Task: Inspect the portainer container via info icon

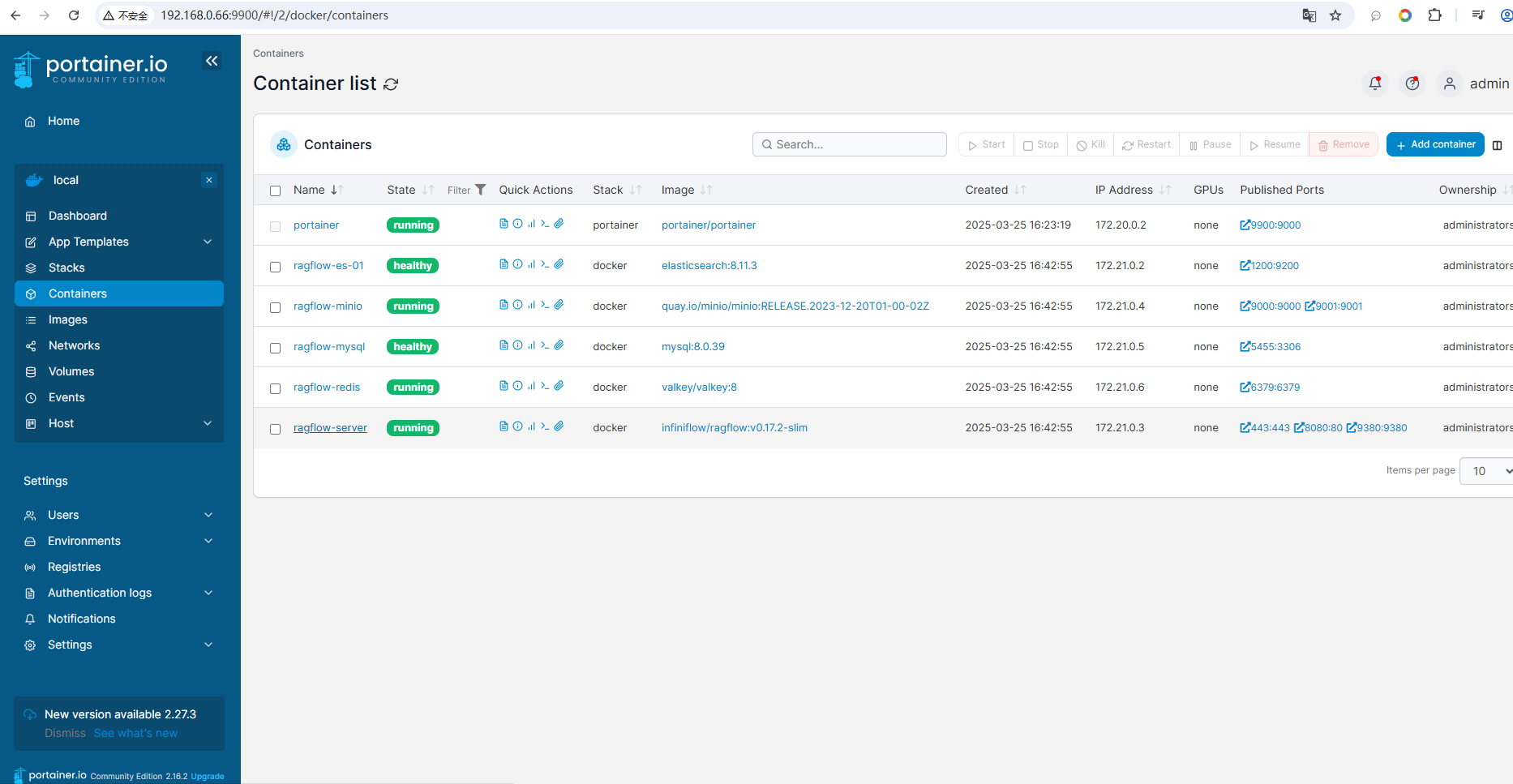Action: pyautogui.click(x=517, y=224)
